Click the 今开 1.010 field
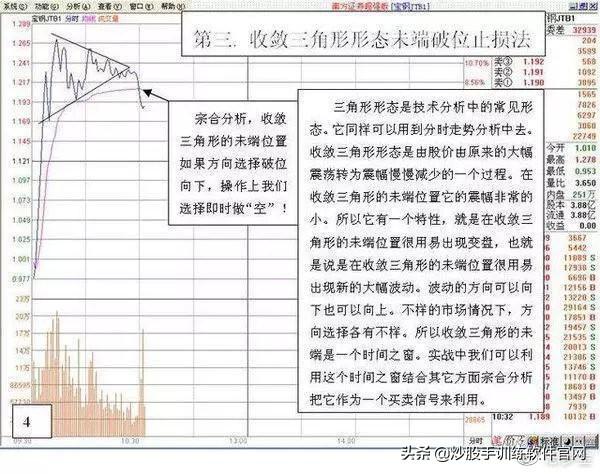The width and height of the screenshot is (600, 474). tap(571, 148)
